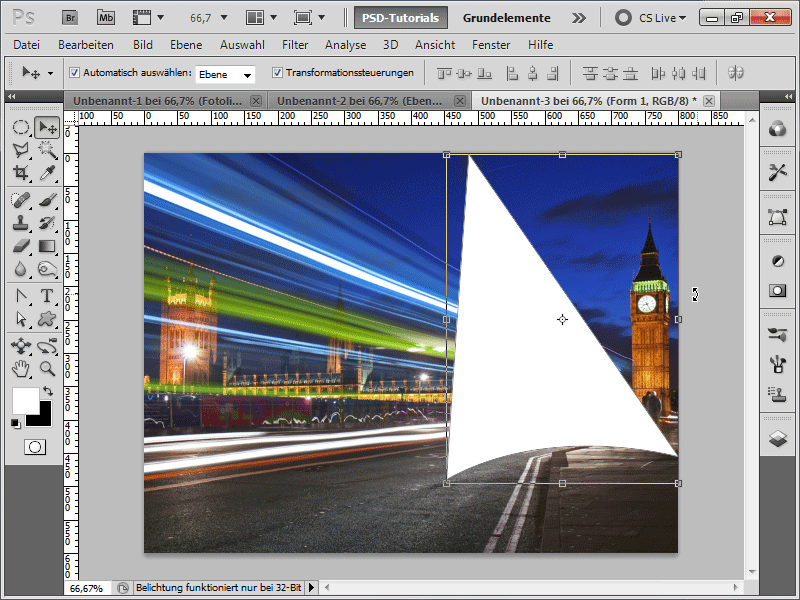
Task: Open the 'Ebene' auto-select dropdown
Action: [x=225, y=74]
